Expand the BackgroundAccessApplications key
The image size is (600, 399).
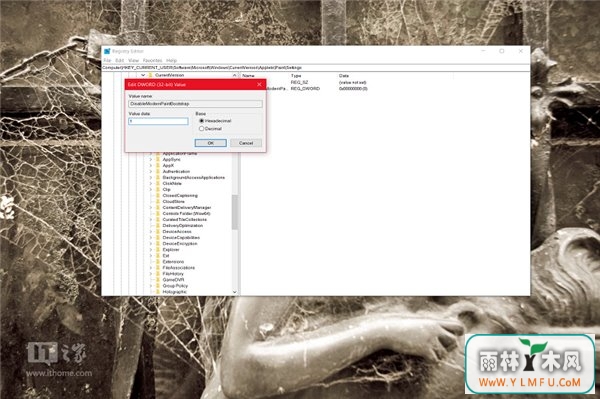[150, 178]
